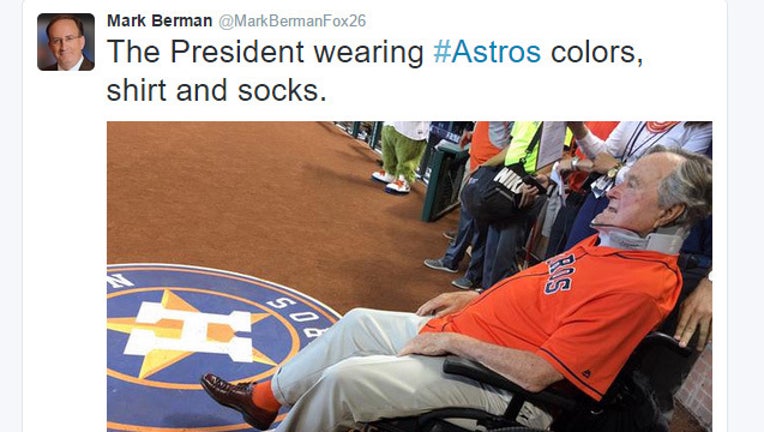The width and height of the screenshot is (764, 432).
Task: Follow the #Astros hashtag link
Action: (487, 52)
